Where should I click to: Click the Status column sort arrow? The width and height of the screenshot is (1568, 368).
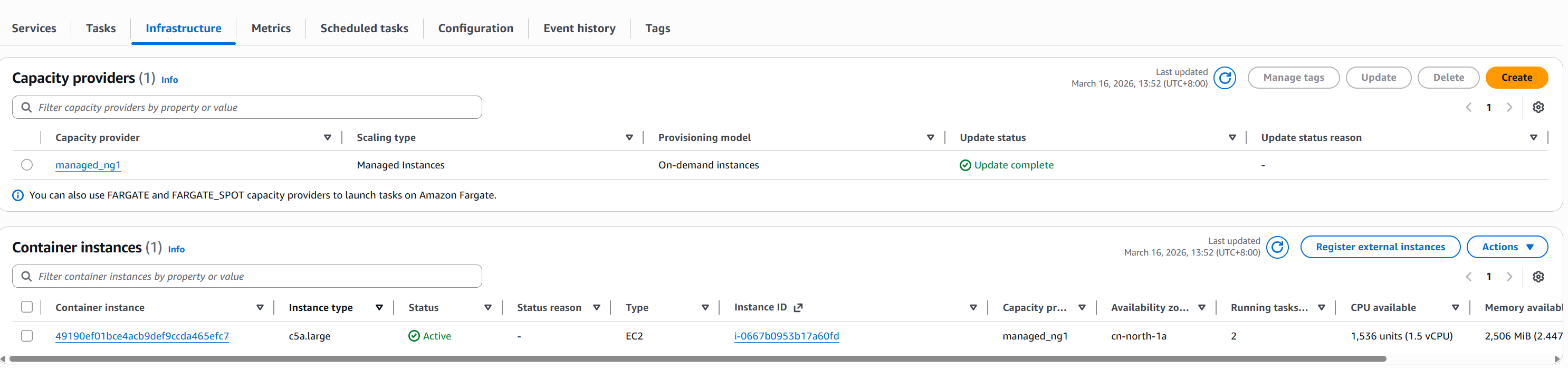click(x=487, y=308)
